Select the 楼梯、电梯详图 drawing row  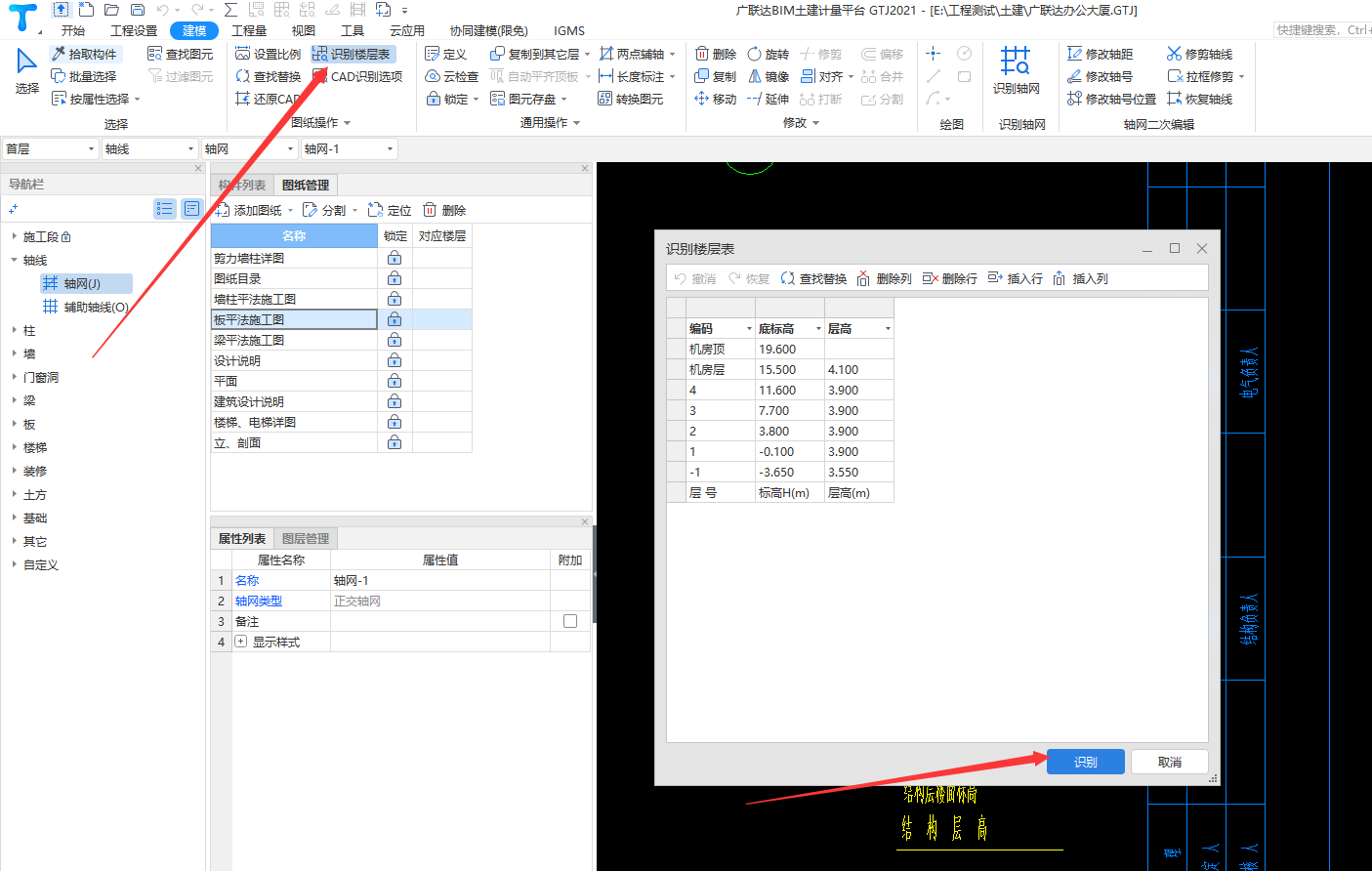pyautogui.click(x=294, y=422)
